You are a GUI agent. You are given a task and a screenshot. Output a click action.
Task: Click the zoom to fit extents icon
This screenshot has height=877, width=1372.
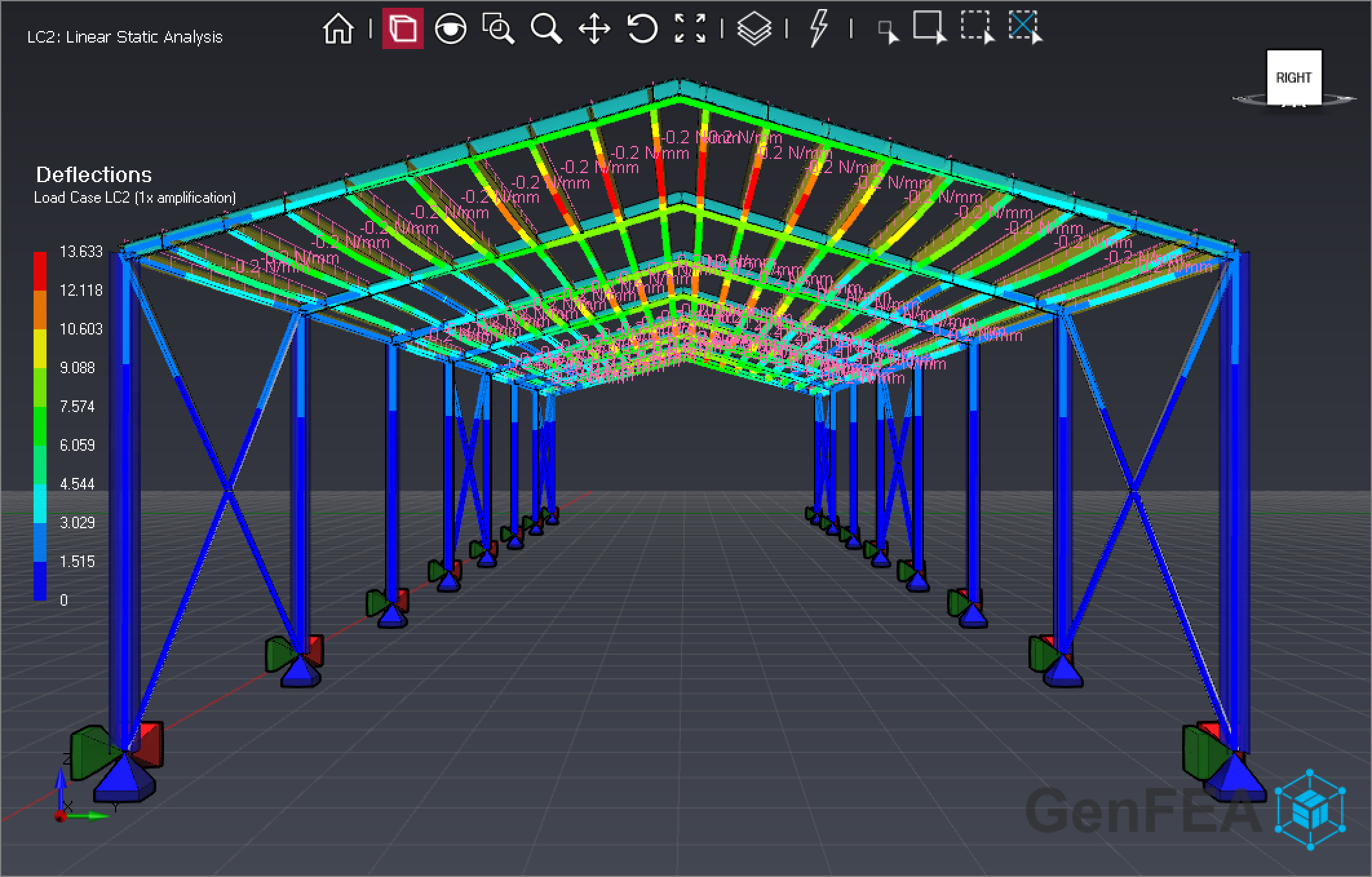click(x=690, y=29)
